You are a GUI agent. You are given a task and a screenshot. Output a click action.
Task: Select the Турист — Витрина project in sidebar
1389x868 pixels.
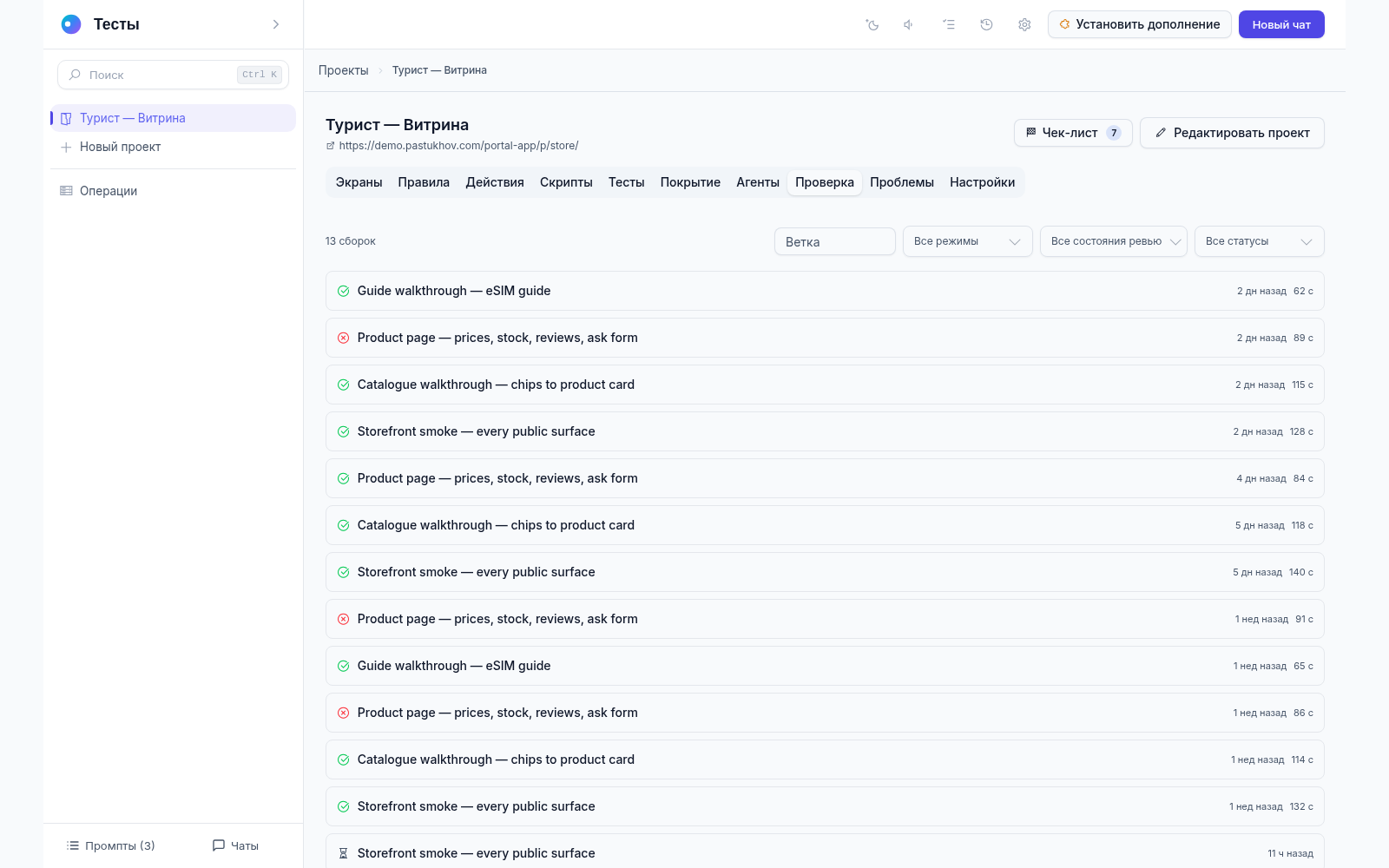click(173, 118)
